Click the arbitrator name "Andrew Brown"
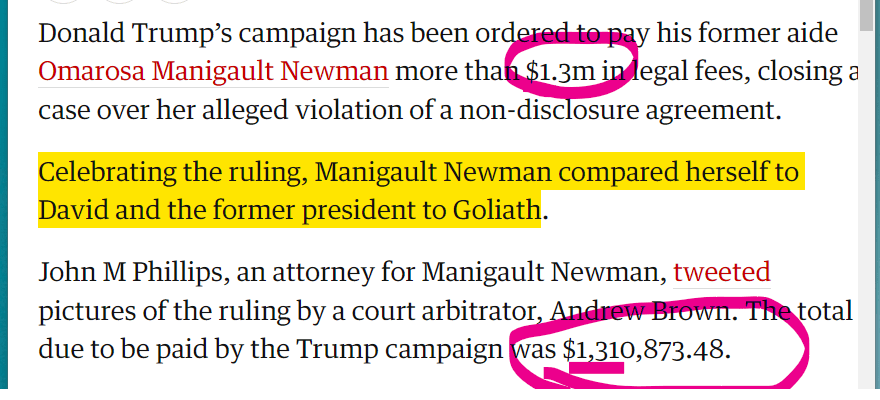The width and height of the screenshot is (880, 400). click(616, 310)
